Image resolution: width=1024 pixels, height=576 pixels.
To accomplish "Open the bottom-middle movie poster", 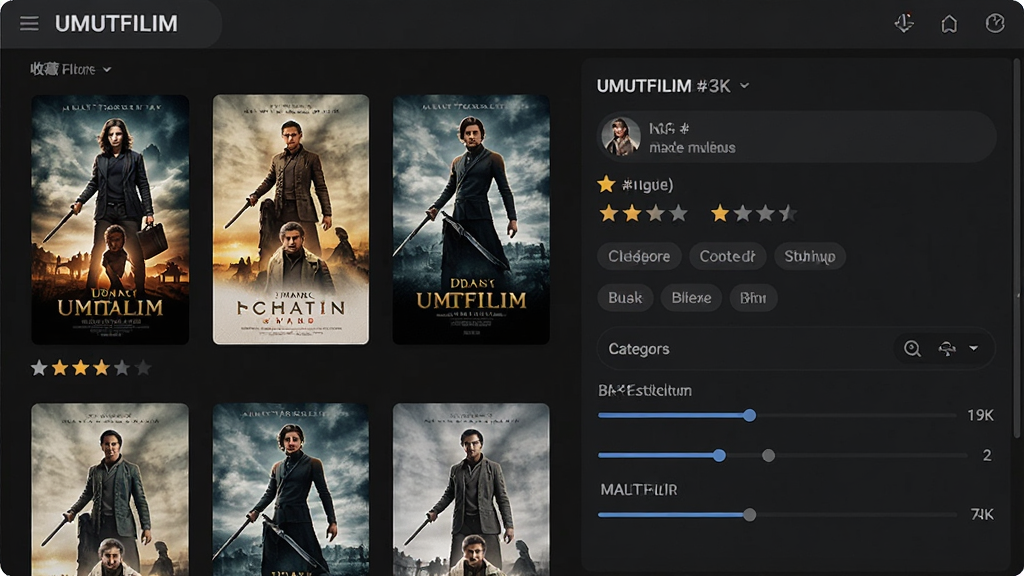I will click(291, 489).
